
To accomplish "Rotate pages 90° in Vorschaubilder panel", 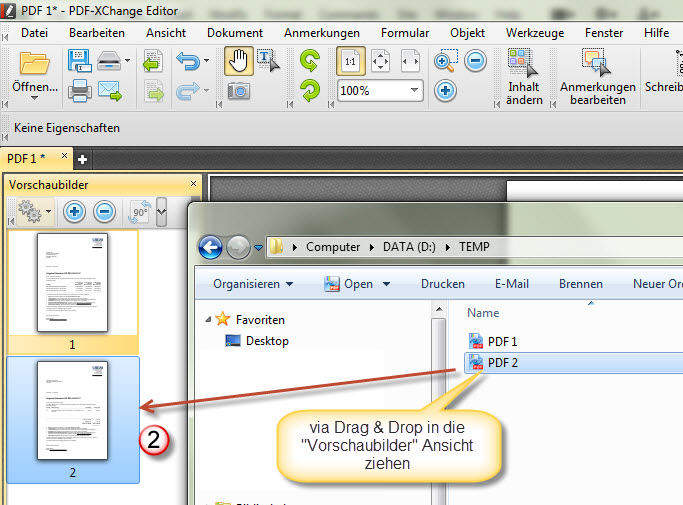I will [x=140, y=212].
